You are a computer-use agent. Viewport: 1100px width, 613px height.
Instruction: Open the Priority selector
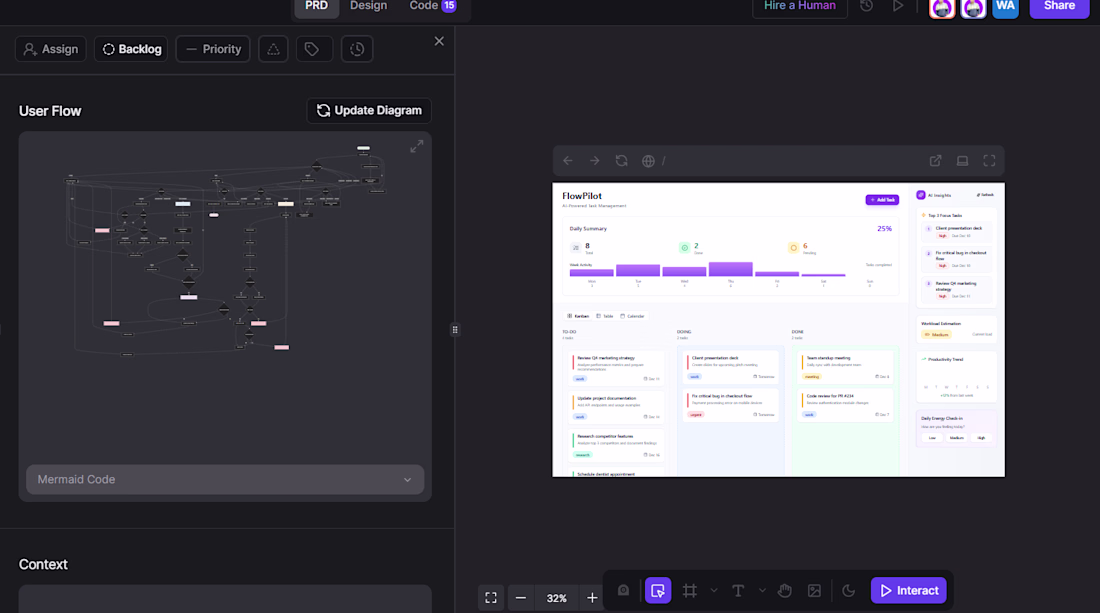(x=213, y=49)
